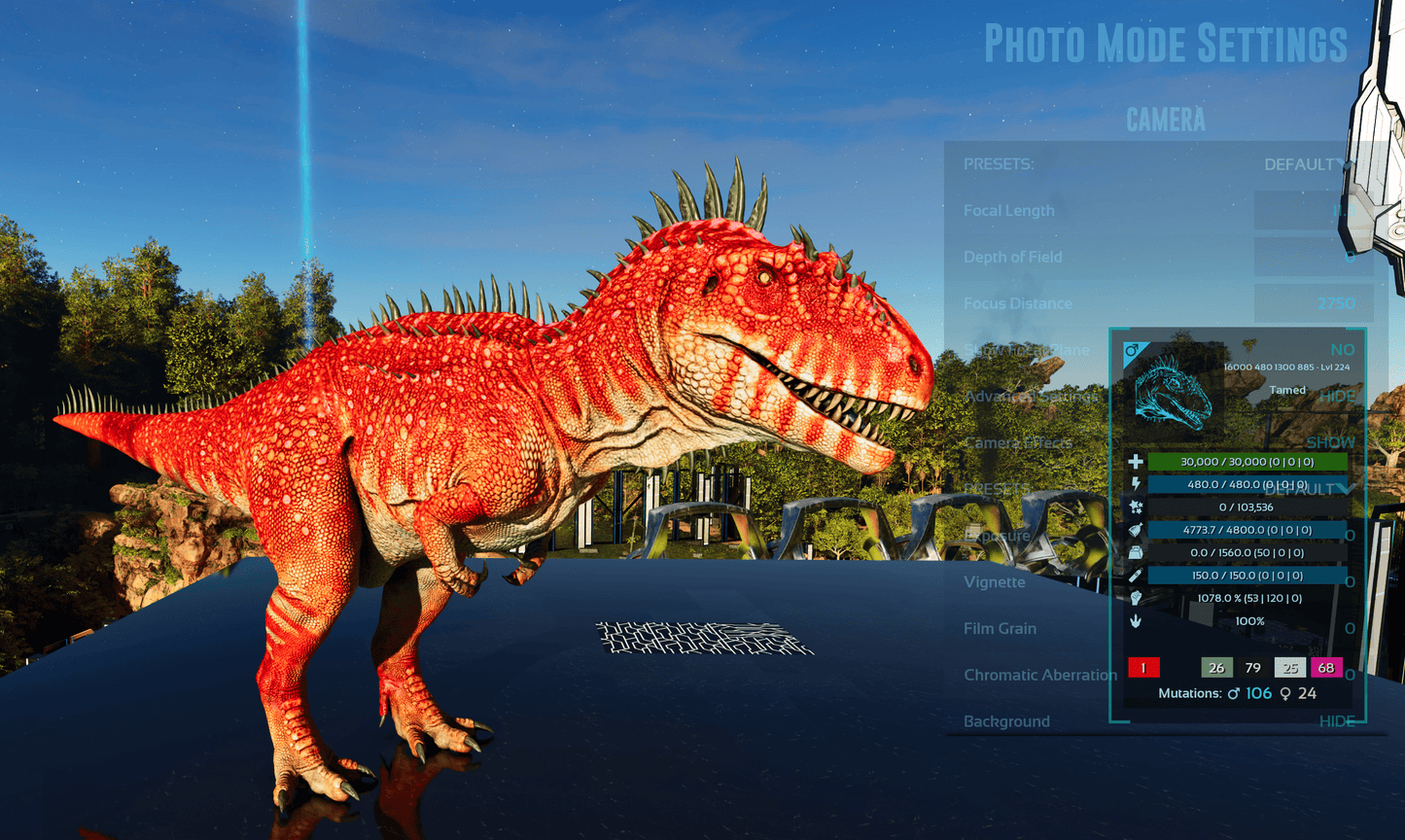
Task: Click the movement speed footprint icon
Action: (x=1135, y=621)
